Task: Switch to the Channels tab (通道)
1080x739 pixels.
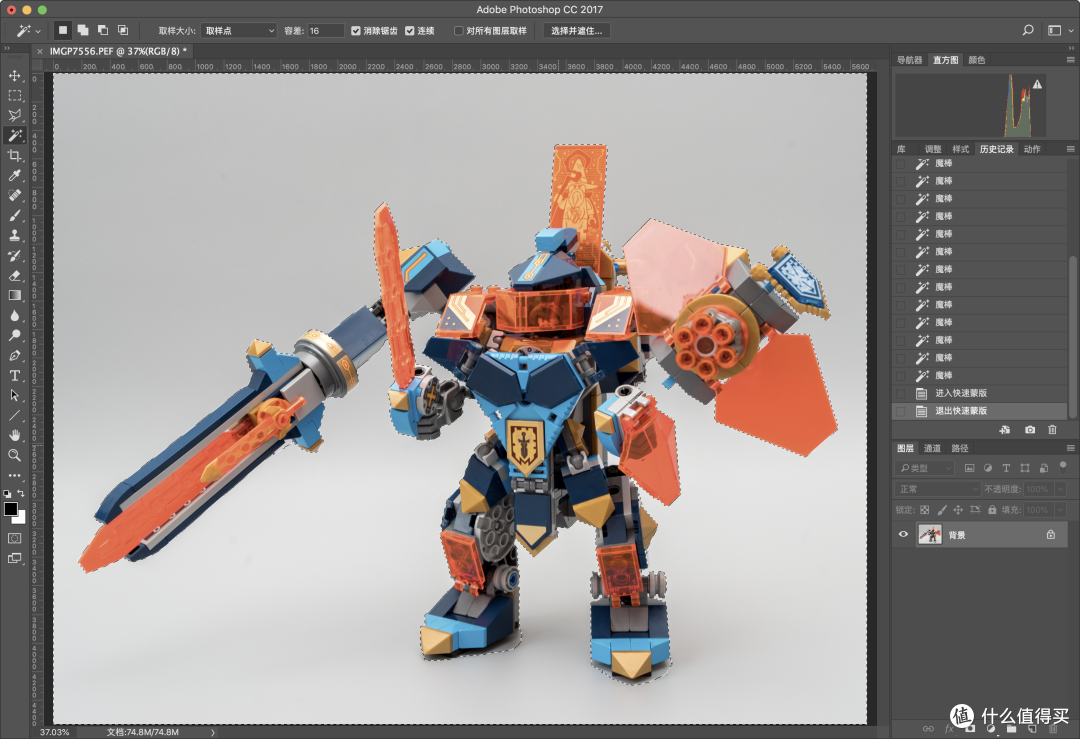Action: (x=932, y=448)
